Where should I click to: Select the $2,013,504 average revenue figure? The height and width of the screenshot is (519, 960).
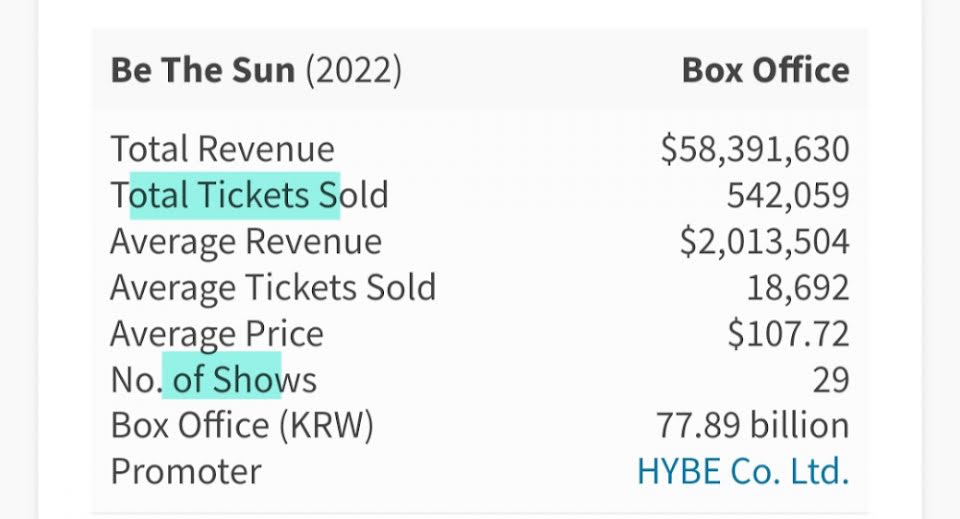click(x=763, y=242)
